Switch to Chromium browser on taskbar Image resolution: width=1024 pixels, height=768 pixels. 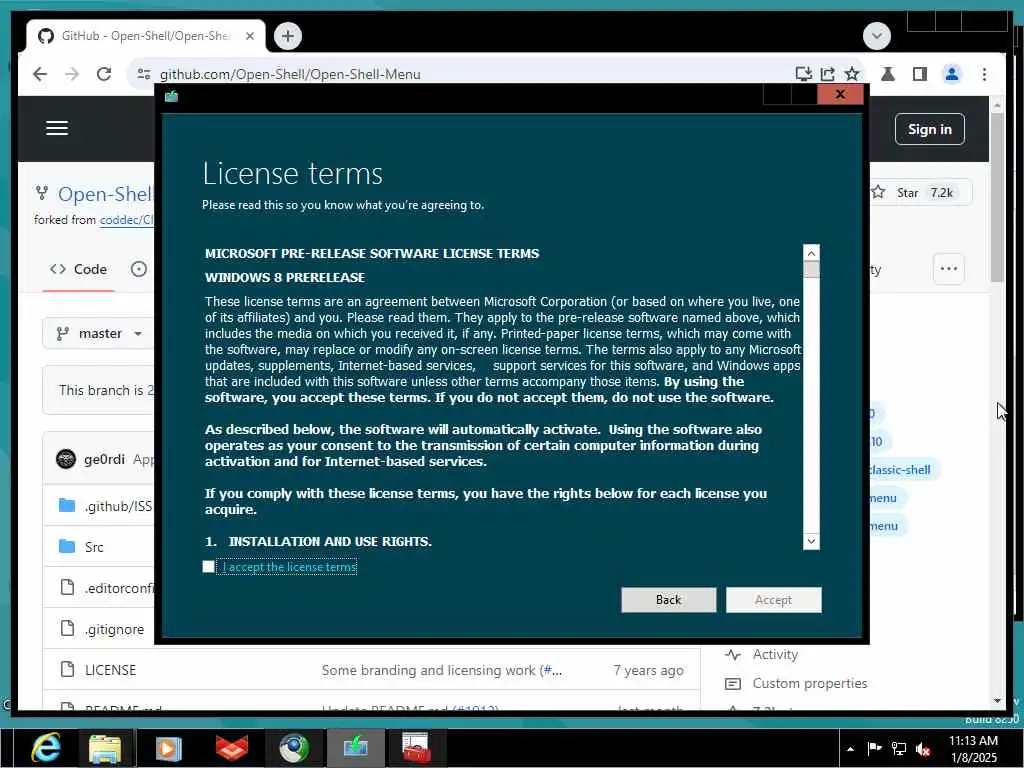pyautogui.click(x=294, y=748)
